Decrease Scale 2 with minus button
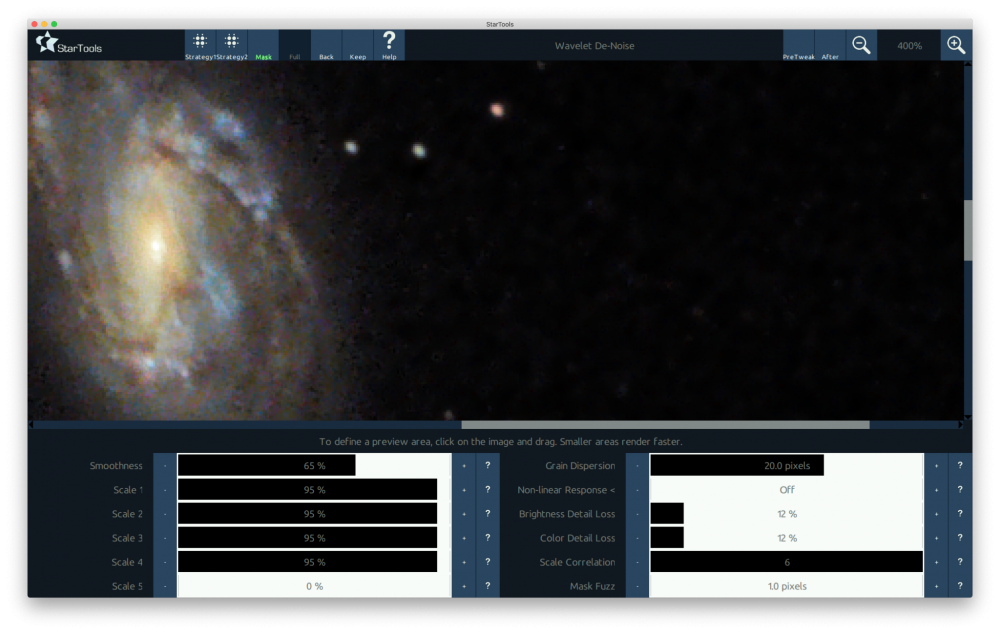1000x634 pixels. [x=165, y=514]
